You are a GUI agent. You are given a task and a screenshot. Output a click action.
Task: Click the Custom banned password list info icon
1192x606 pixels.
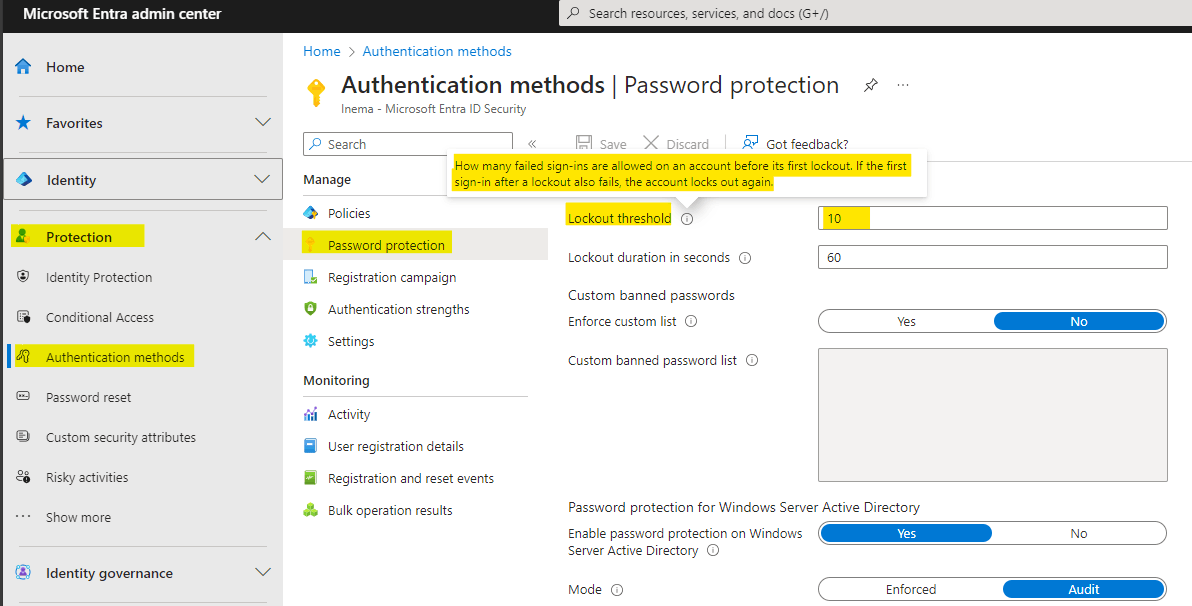pyautogui.click(x=752, y=360)
